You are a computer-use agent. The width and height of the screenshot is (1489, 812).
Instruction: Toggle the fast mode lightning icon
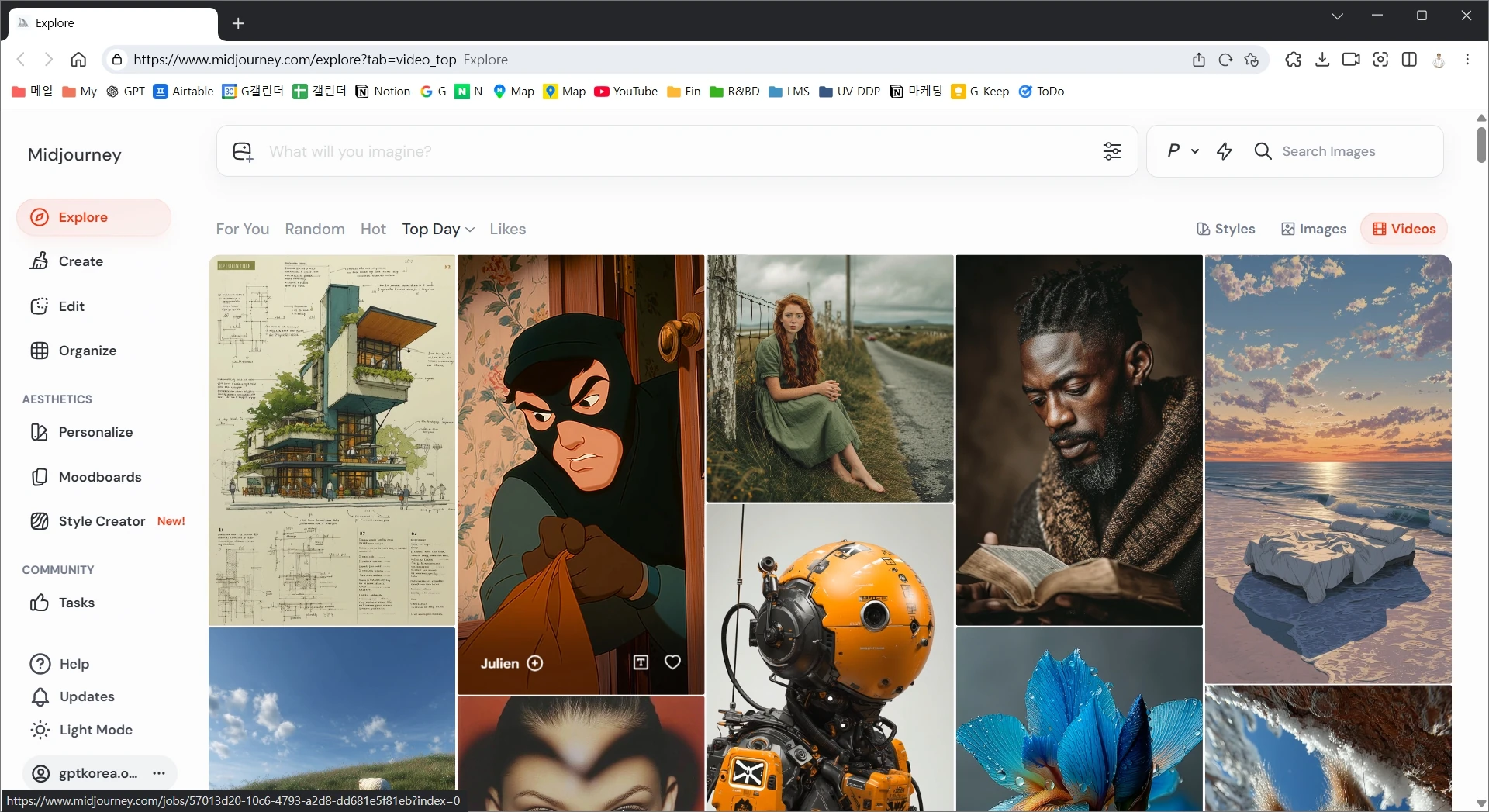pyautogui.click(x=1225, y=151)
